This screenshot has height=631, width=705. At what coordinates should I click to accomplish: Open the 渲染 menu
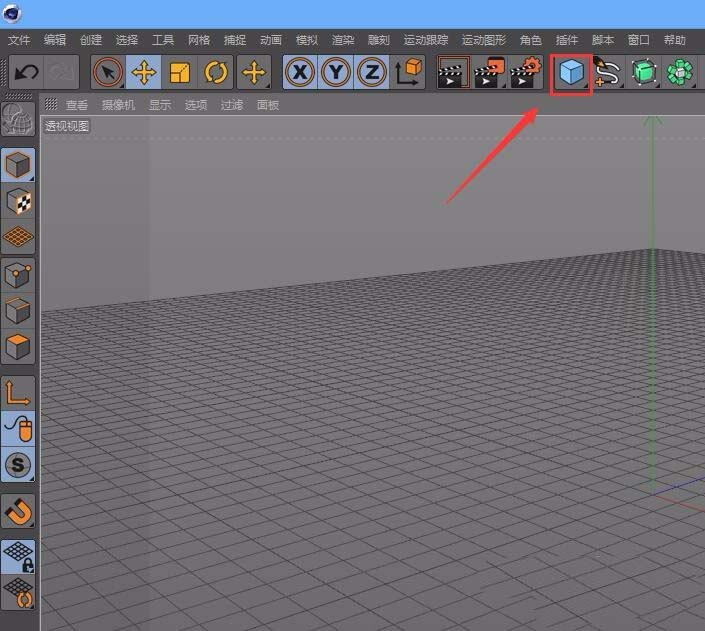pos(343,40)
